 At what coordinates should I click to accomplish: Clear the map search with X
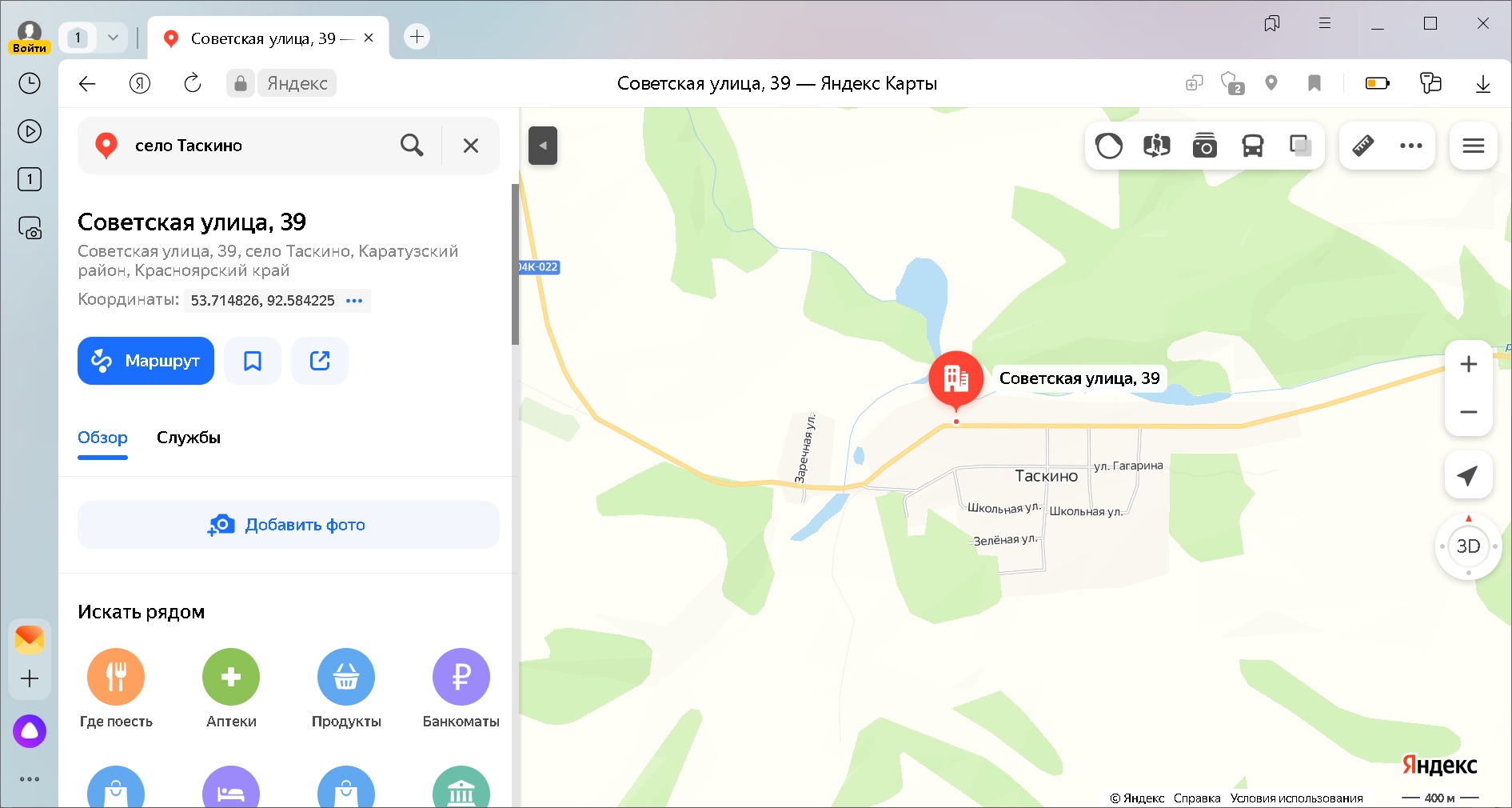[471, 146]
